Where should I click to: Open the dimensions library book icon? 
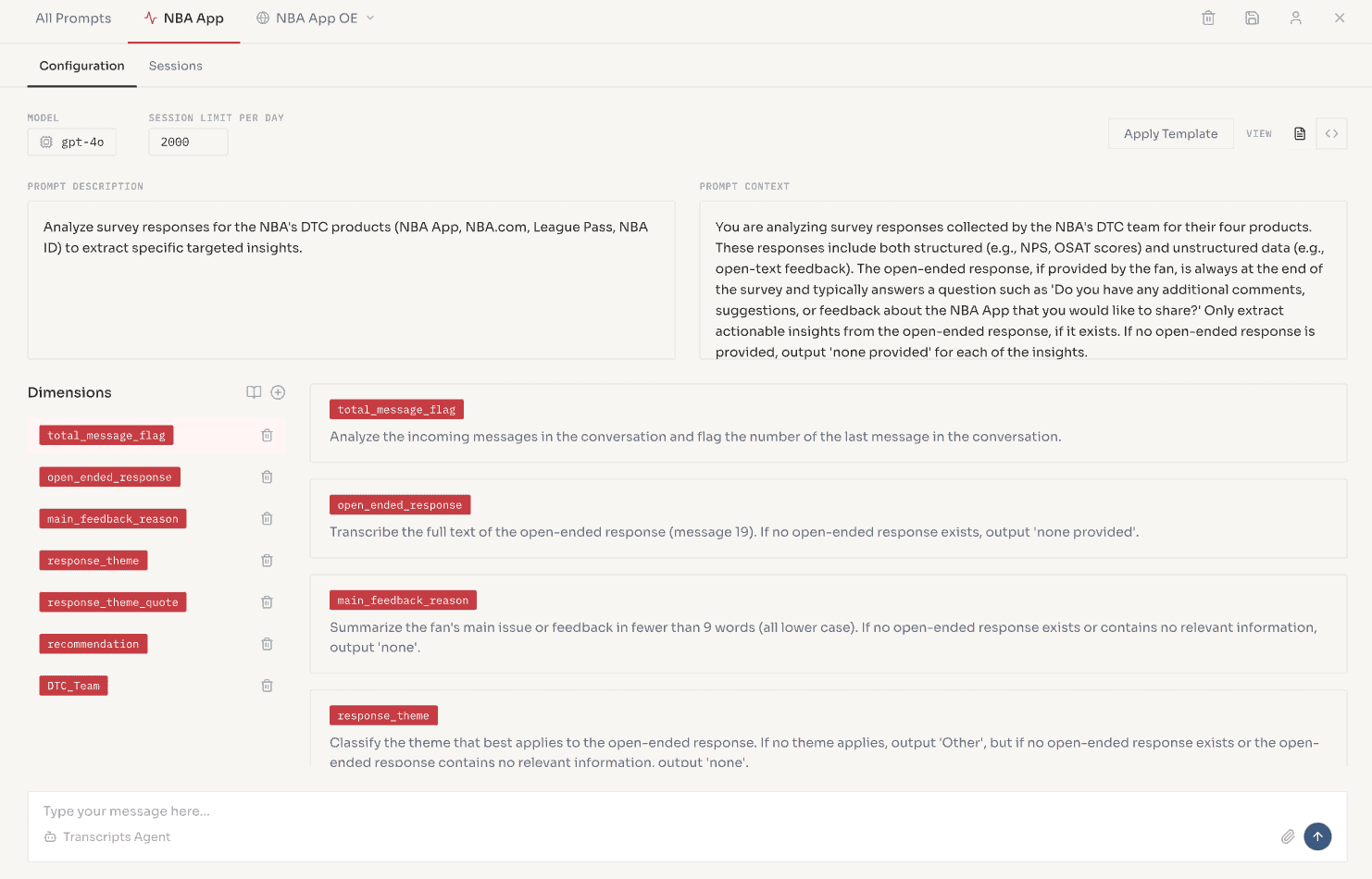[x=254, y=392]
